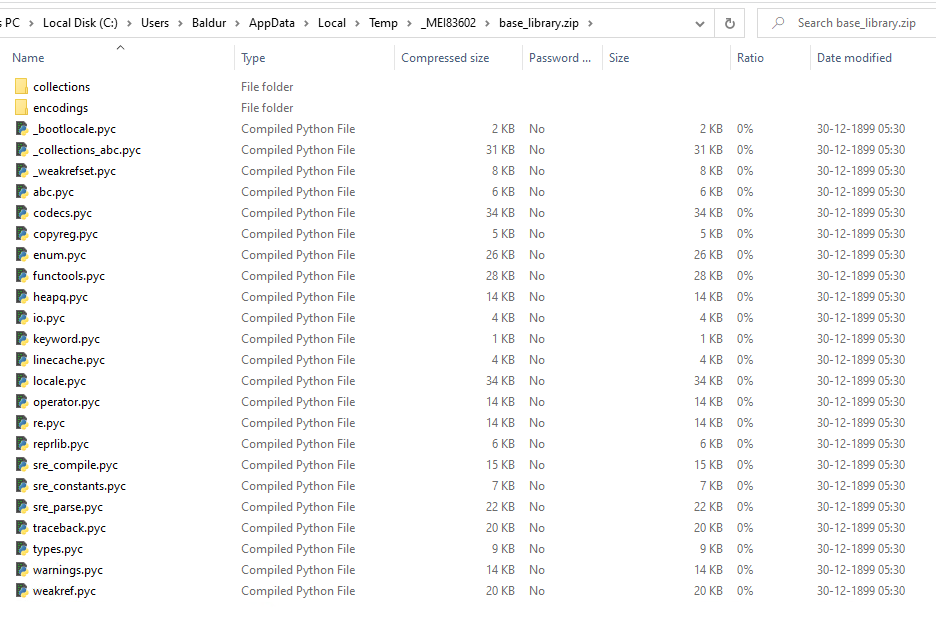Viewport: 936px width, 639px height.
Task: Select the warnings.pyc file icon
Action: (x=22, y=570)
